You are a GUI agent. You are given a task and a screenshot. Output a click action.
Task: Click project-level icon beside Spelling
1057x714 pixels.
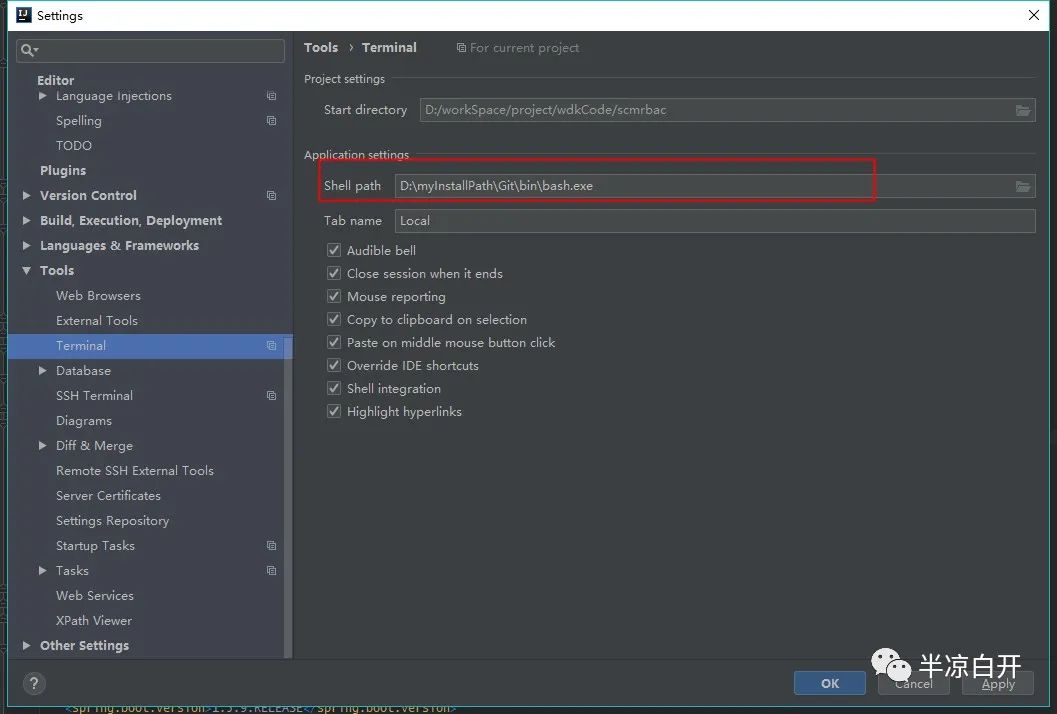tap(272, 121)
